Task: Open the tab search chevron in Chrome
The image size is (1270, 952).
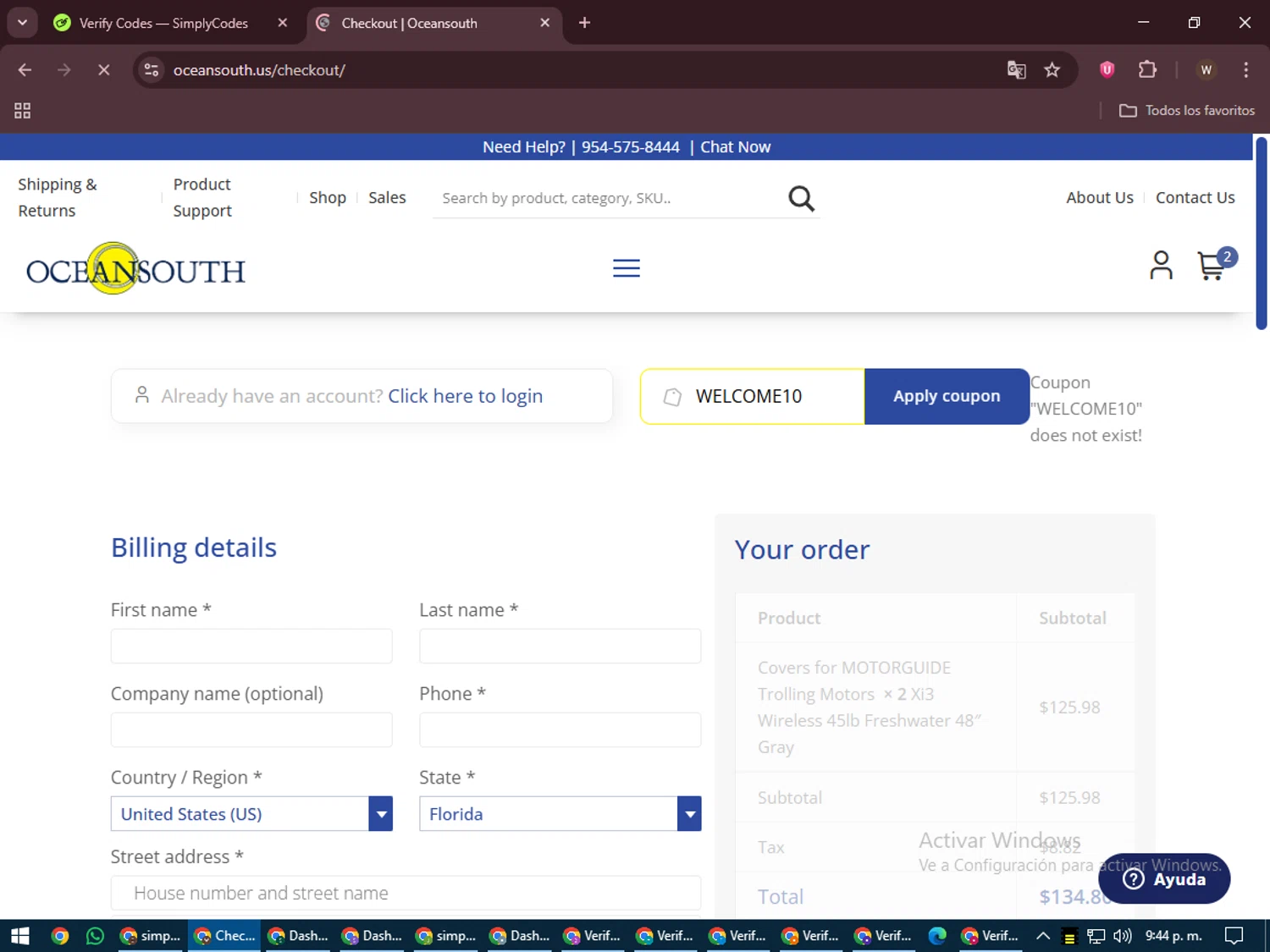Action: pyautogui.click(x=23, y=23)
